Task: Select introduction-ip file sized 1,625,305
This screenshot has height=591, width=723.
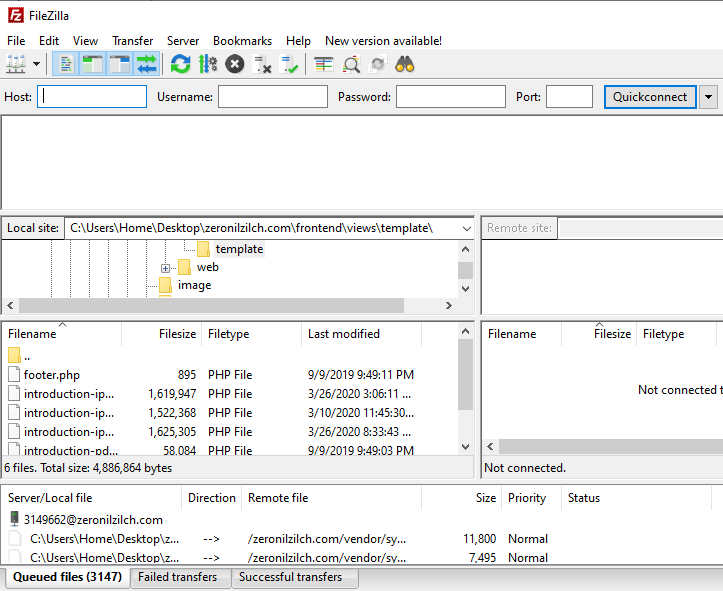Action: 231,431
